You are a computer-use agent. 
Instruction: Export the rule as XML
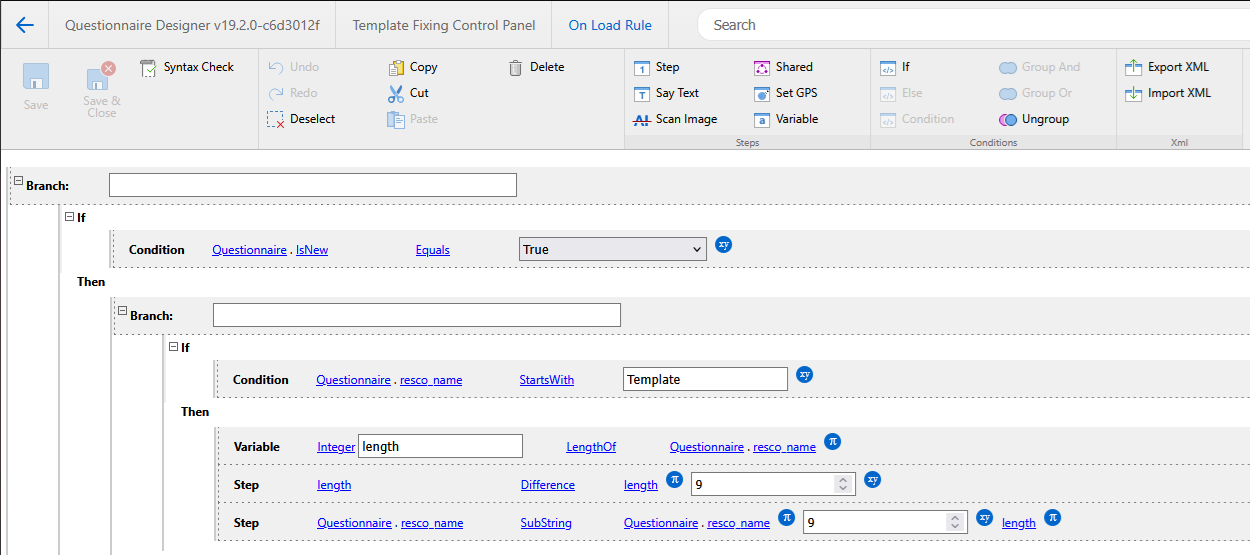[x=1167, y=67]
